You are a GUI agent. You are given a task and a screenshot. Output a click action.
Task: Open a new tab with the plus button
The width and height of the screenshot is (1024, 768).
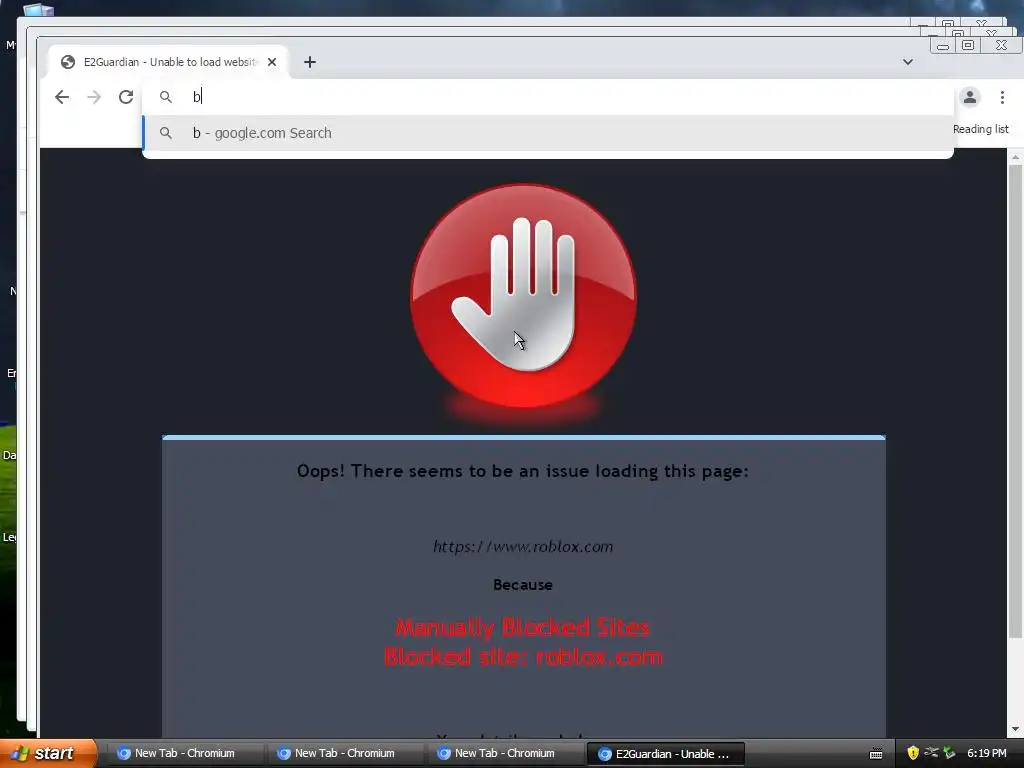tap(310, 62)
